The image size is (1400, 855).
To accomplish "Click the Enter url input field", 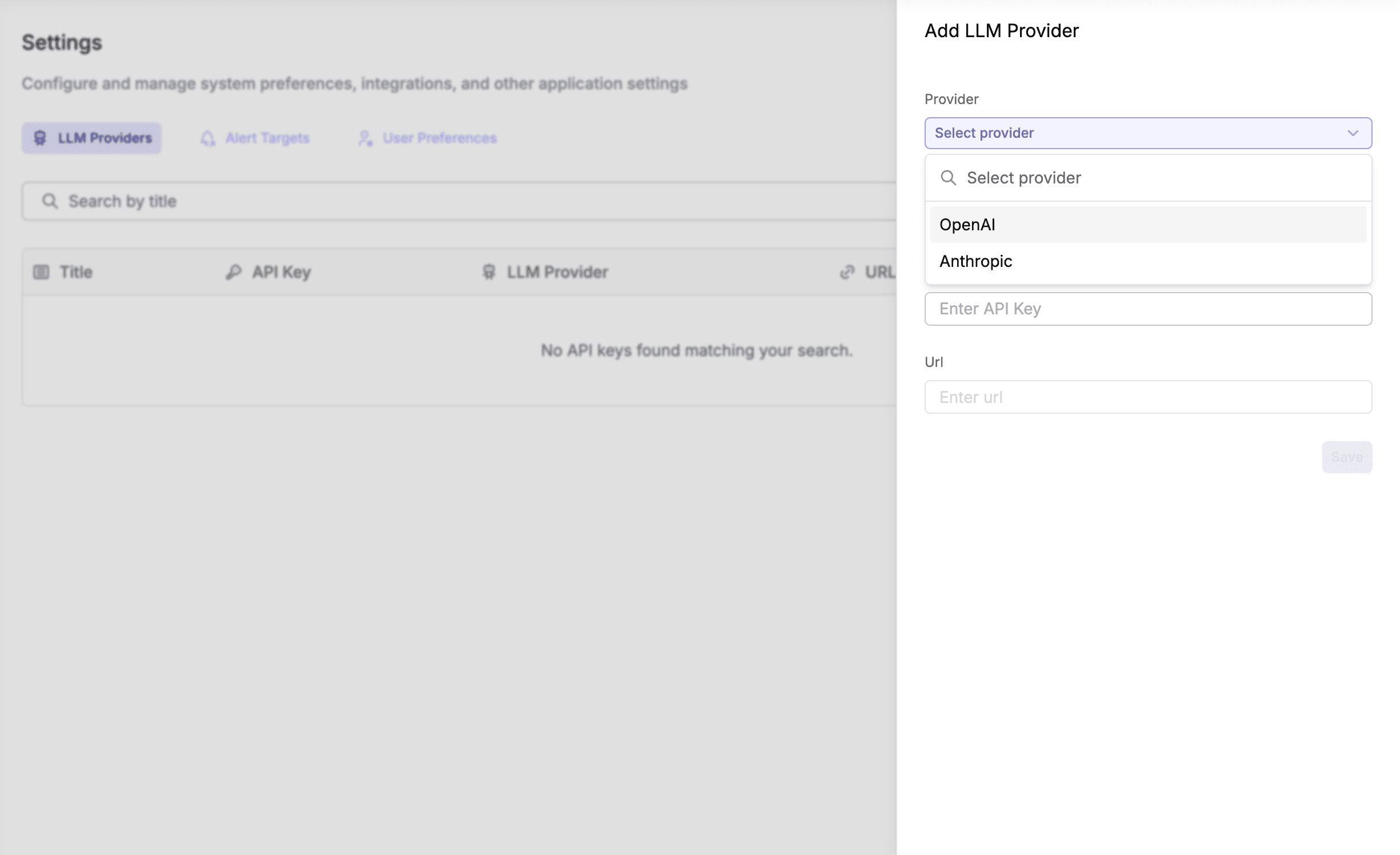I will [x=1147, y=397].
